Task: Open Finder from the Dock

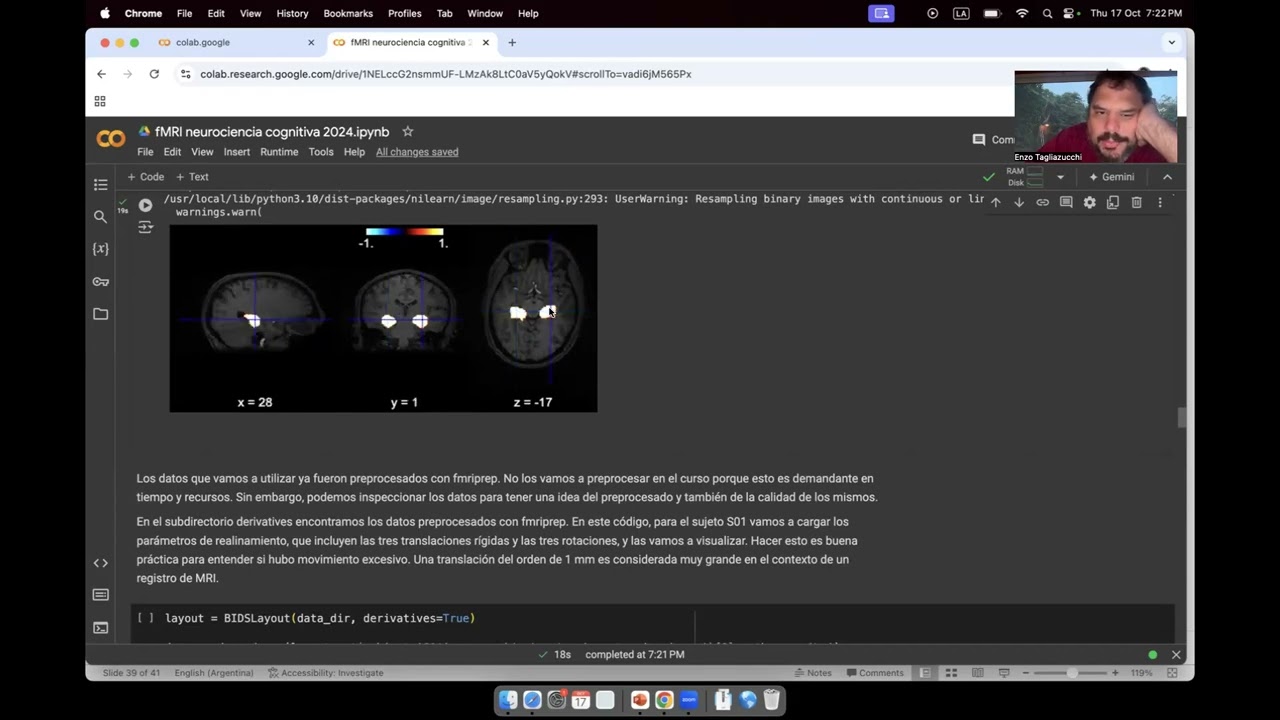Action: point(508,700)
